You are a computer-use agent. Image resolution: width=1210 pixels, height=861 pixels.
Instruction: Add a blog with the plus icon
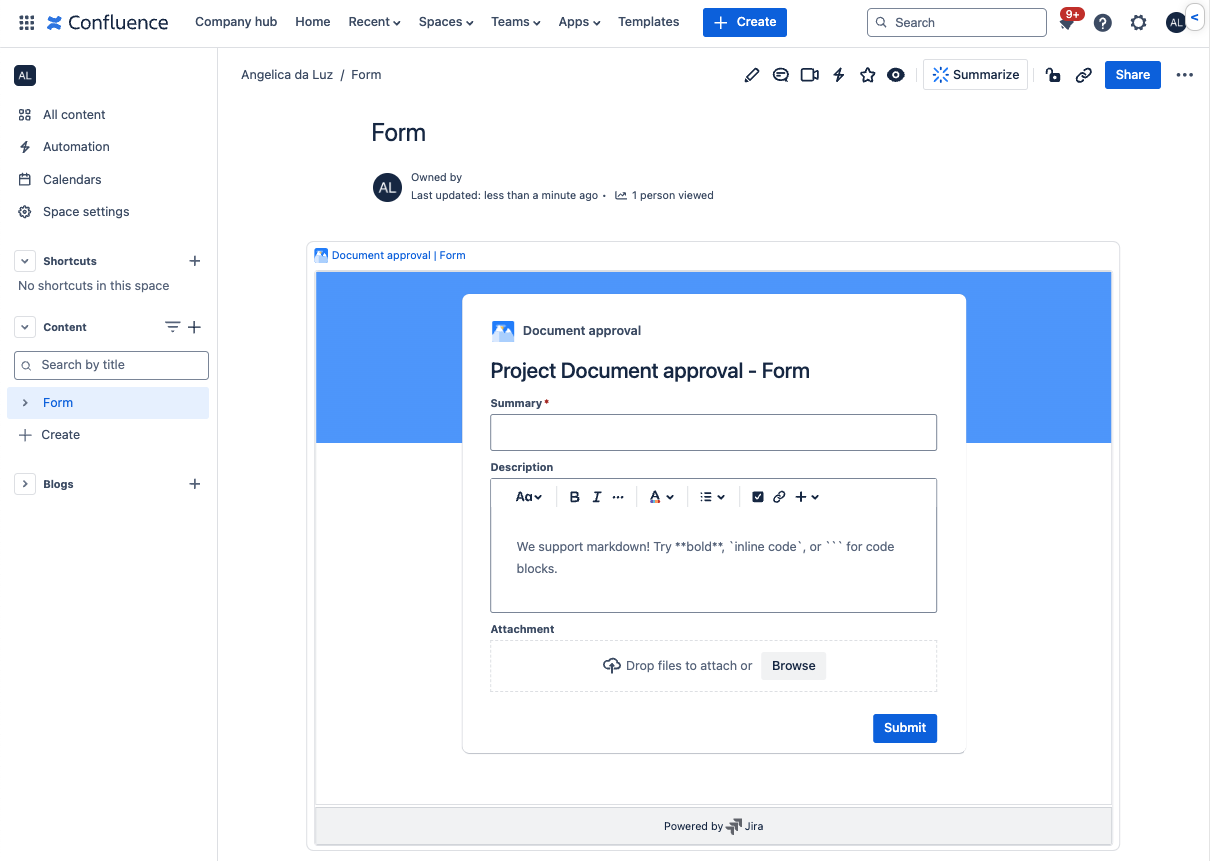195,484
